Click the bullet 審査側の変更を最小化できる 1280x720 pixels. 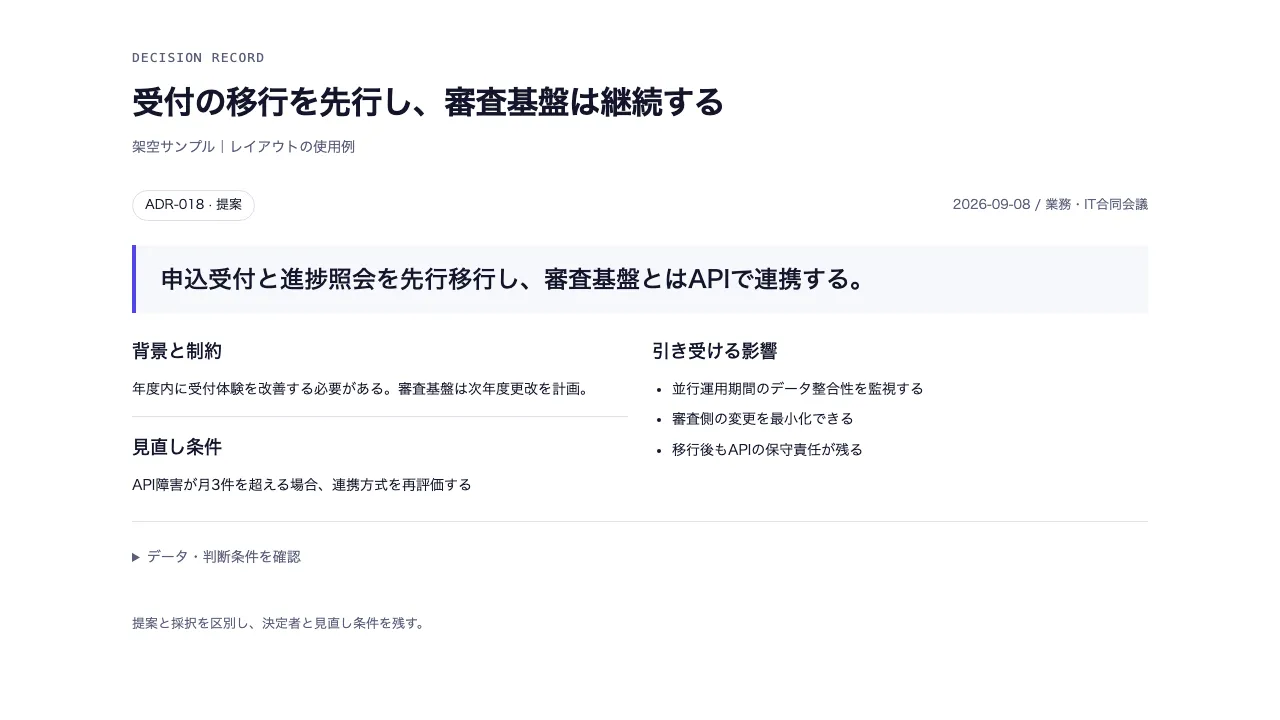coord(763,419)
